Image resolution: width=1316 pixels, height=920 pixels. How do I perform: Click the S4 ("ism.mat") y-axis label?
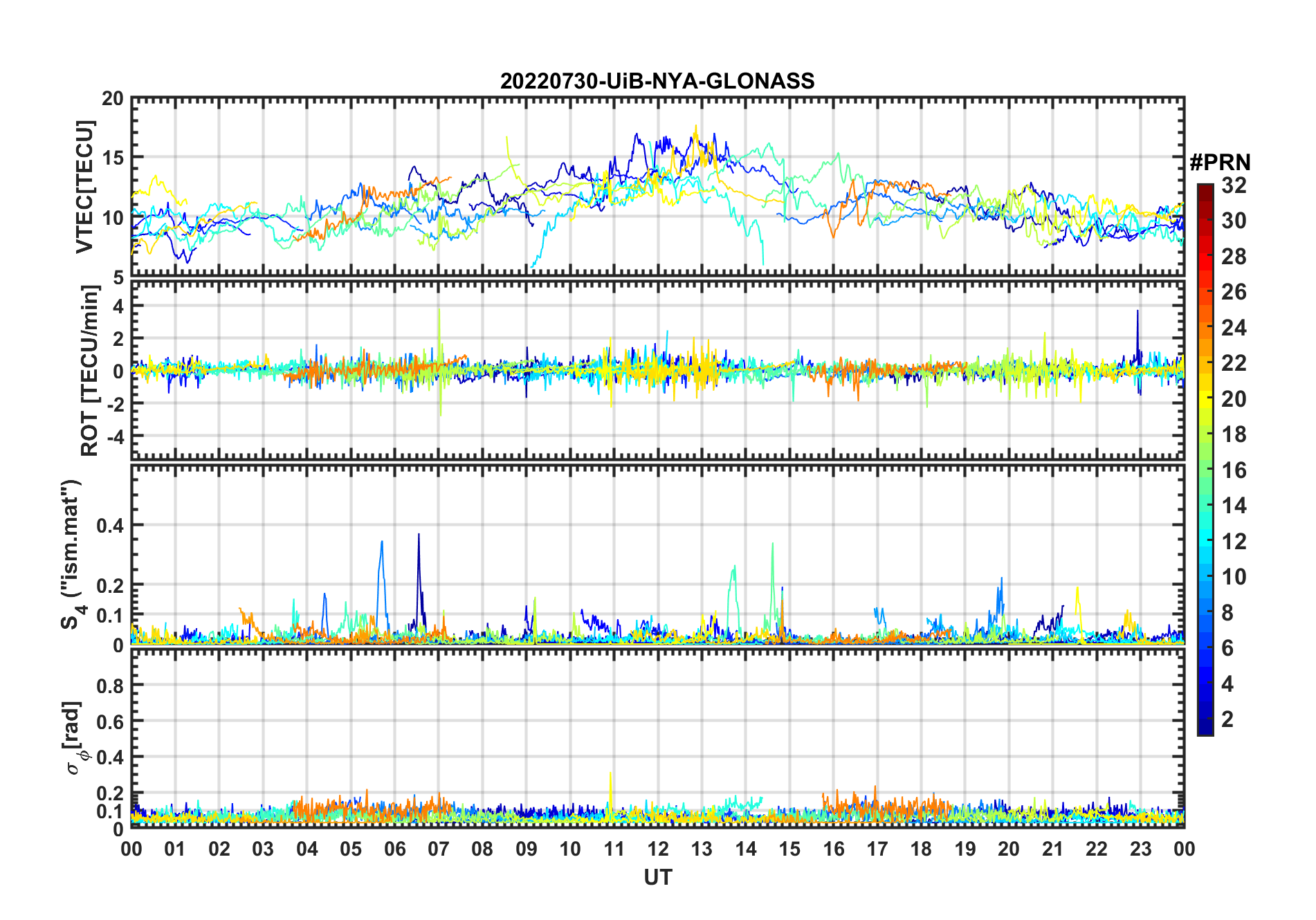coord(71,555)
